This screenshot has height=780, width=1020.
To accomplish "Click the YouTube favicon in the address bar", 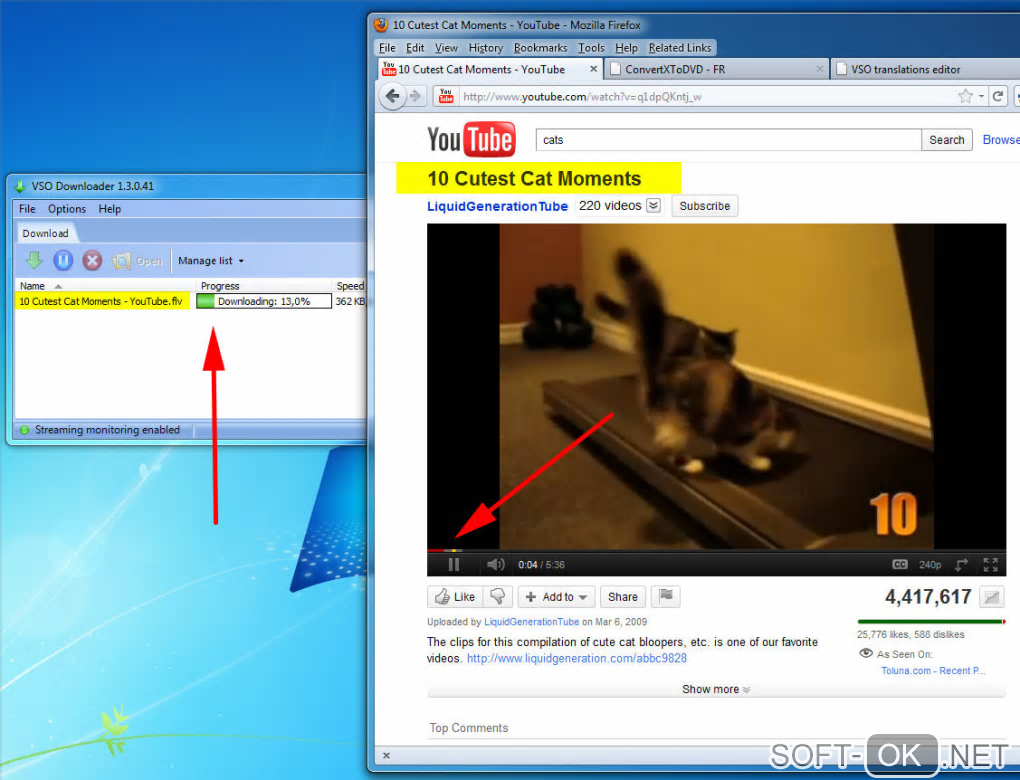I will click(x=446, y=96).
